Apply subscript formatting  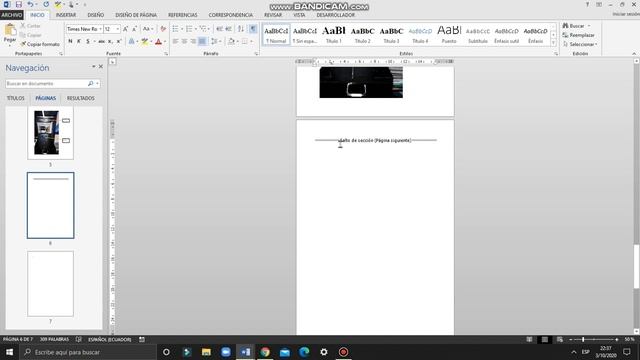[x=110, y=41]
